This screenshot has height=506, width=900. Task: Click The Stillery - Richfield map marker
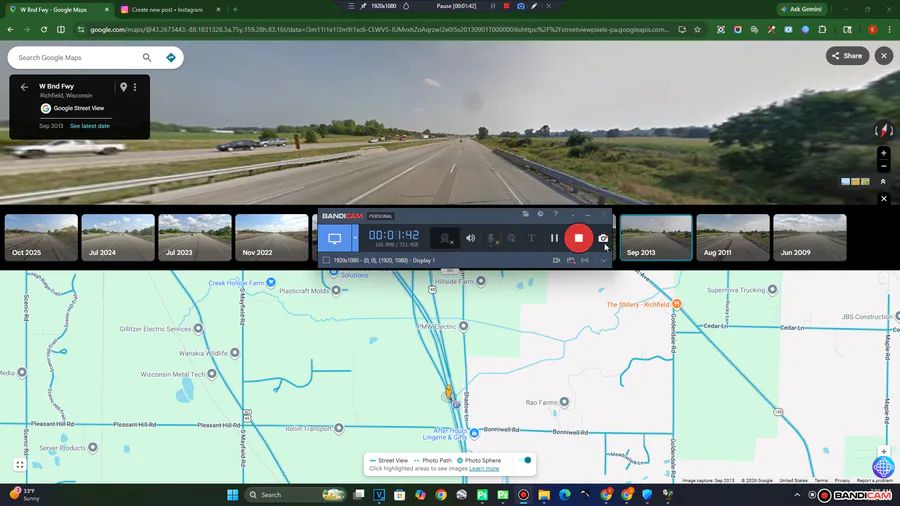(677, 303)
